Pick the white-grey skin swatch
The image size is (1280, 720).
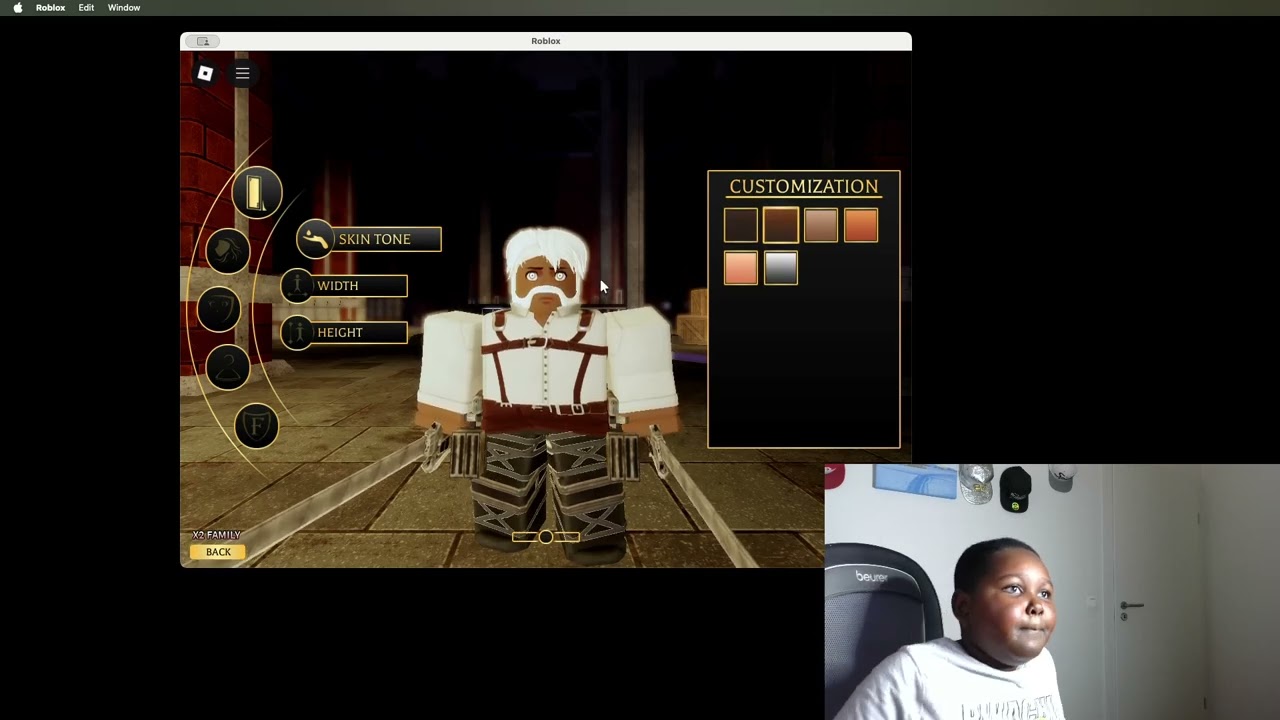tap(781, 268)
